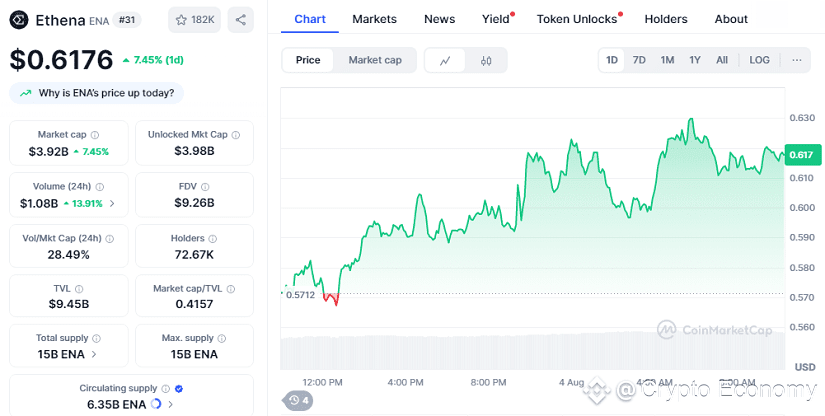Image resolution: width=825 pixels, height=416 pixels.
Task: Click the 0.4157 Market cap/TVL value
Action: (x=194, y=304)
